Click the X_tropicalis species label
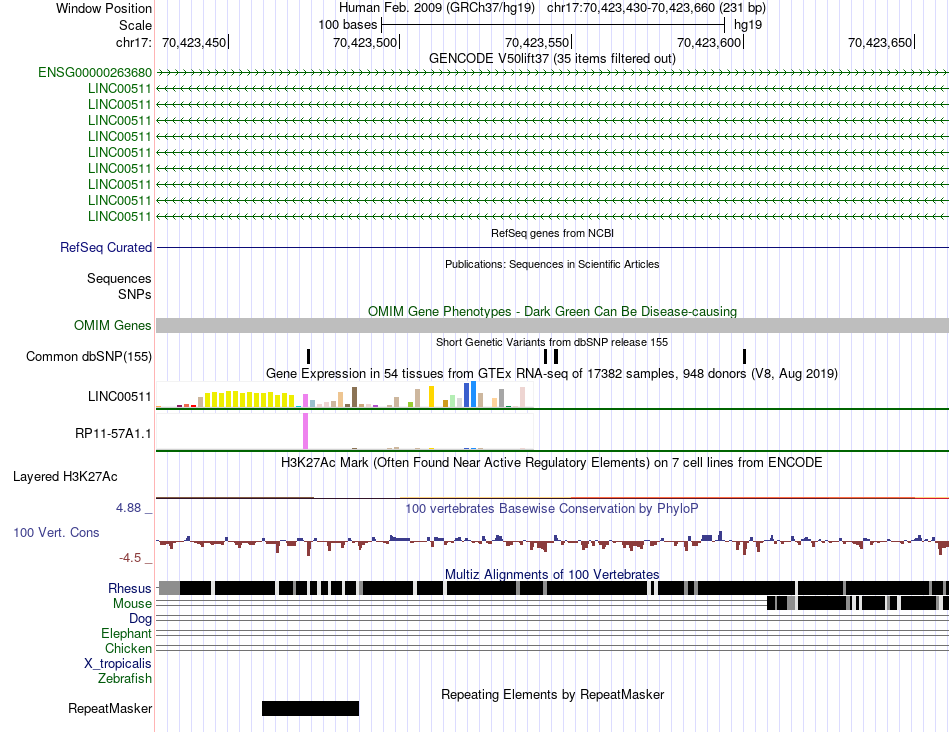This screenshot has width=950, height=732. [118, 664]
